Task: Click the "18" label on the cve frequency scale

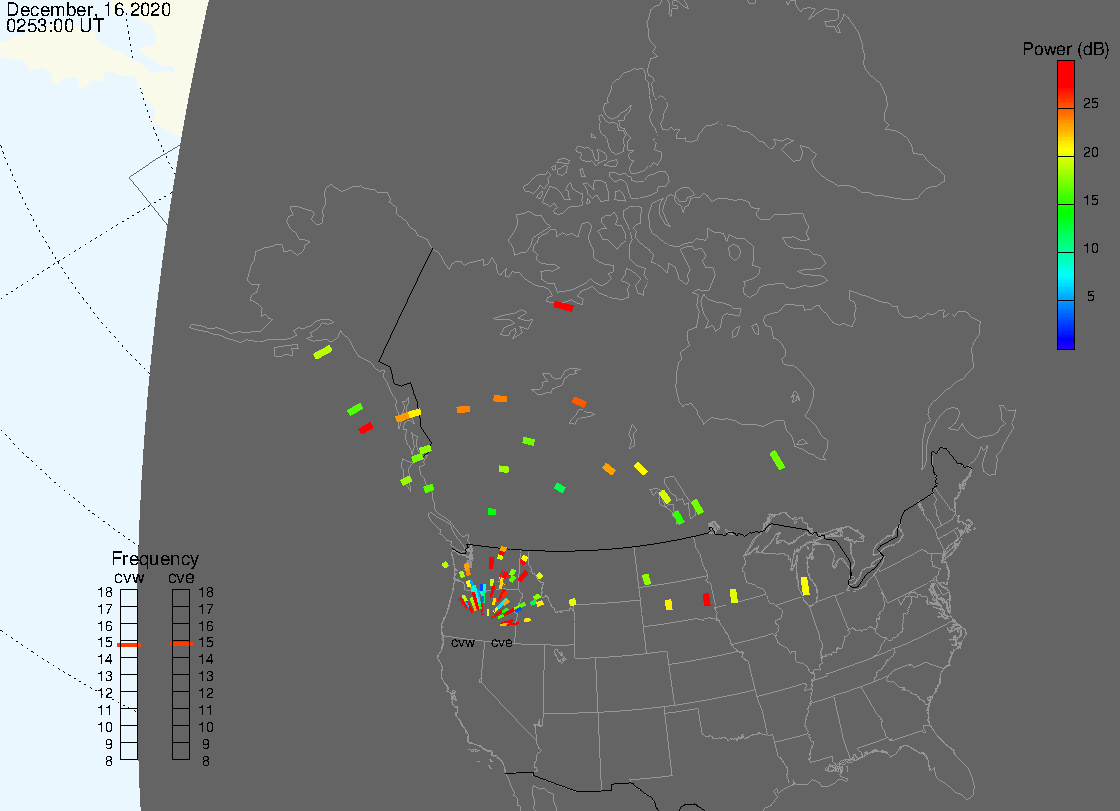Action: click(206, 592)
